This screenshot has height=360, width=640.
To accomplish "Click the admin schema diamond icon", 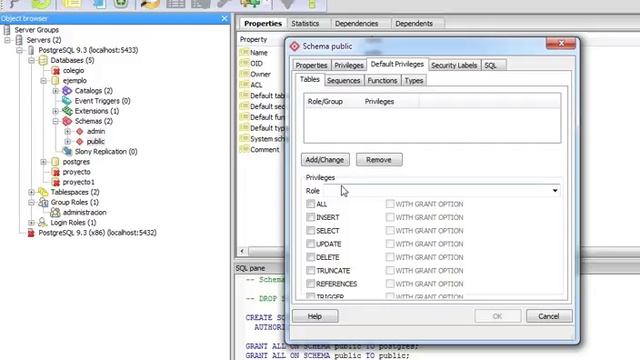I will pos(80,131).
